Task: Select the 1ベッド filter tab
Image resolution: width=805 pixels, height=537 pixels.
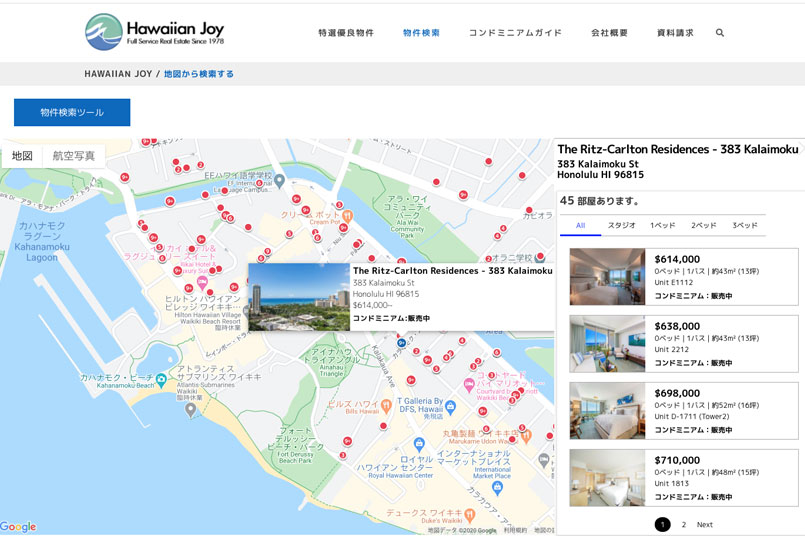Action: [662, 226]
